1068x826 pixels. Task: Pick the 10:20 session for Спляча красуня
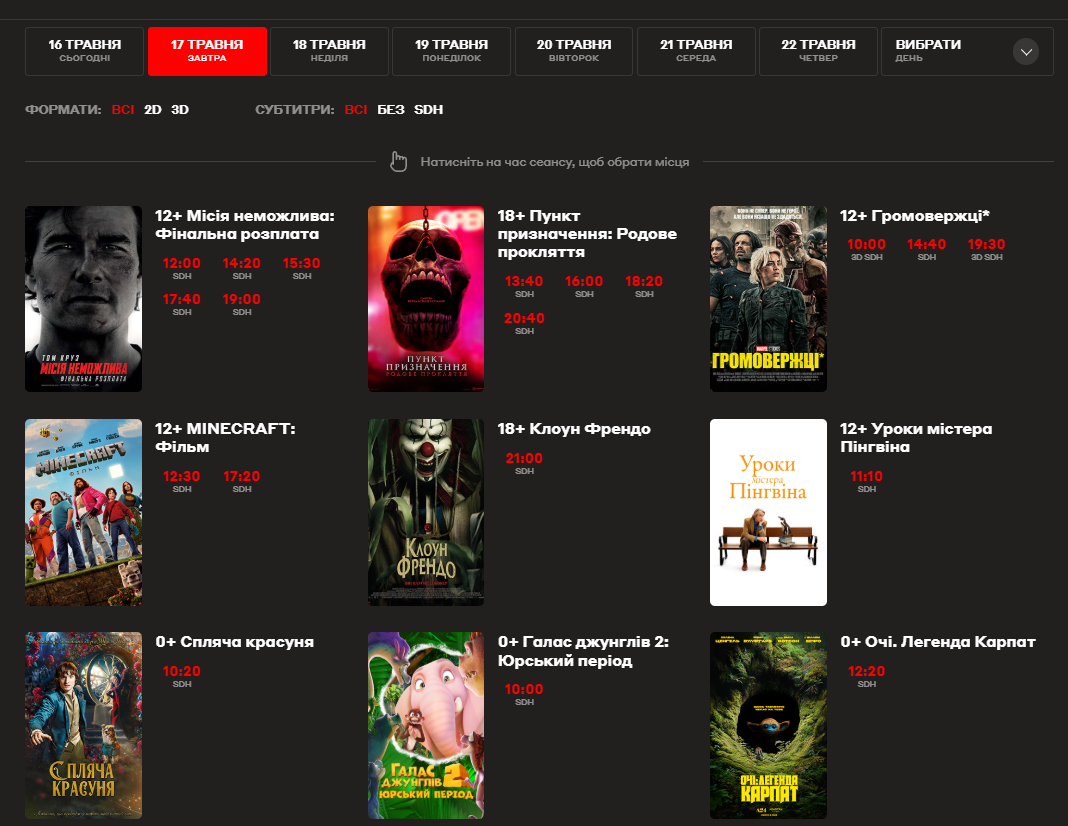click(182, 676)
